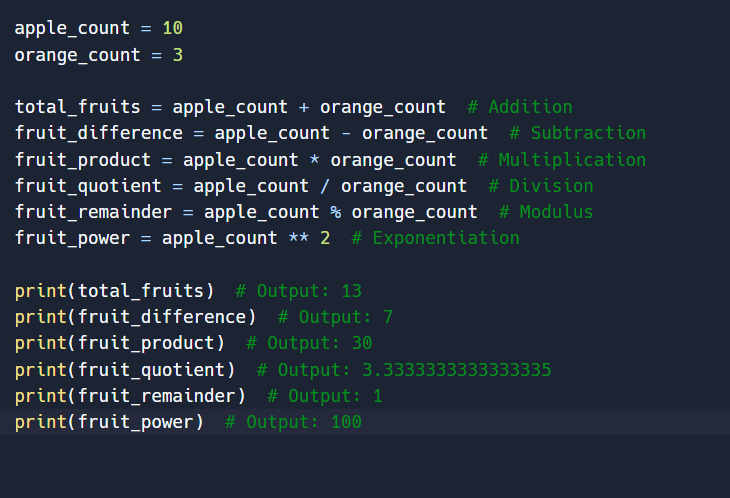Click the '# Division' comment
Image resolution: width=730 pixels, height=498 pixels.
(540, 186)
